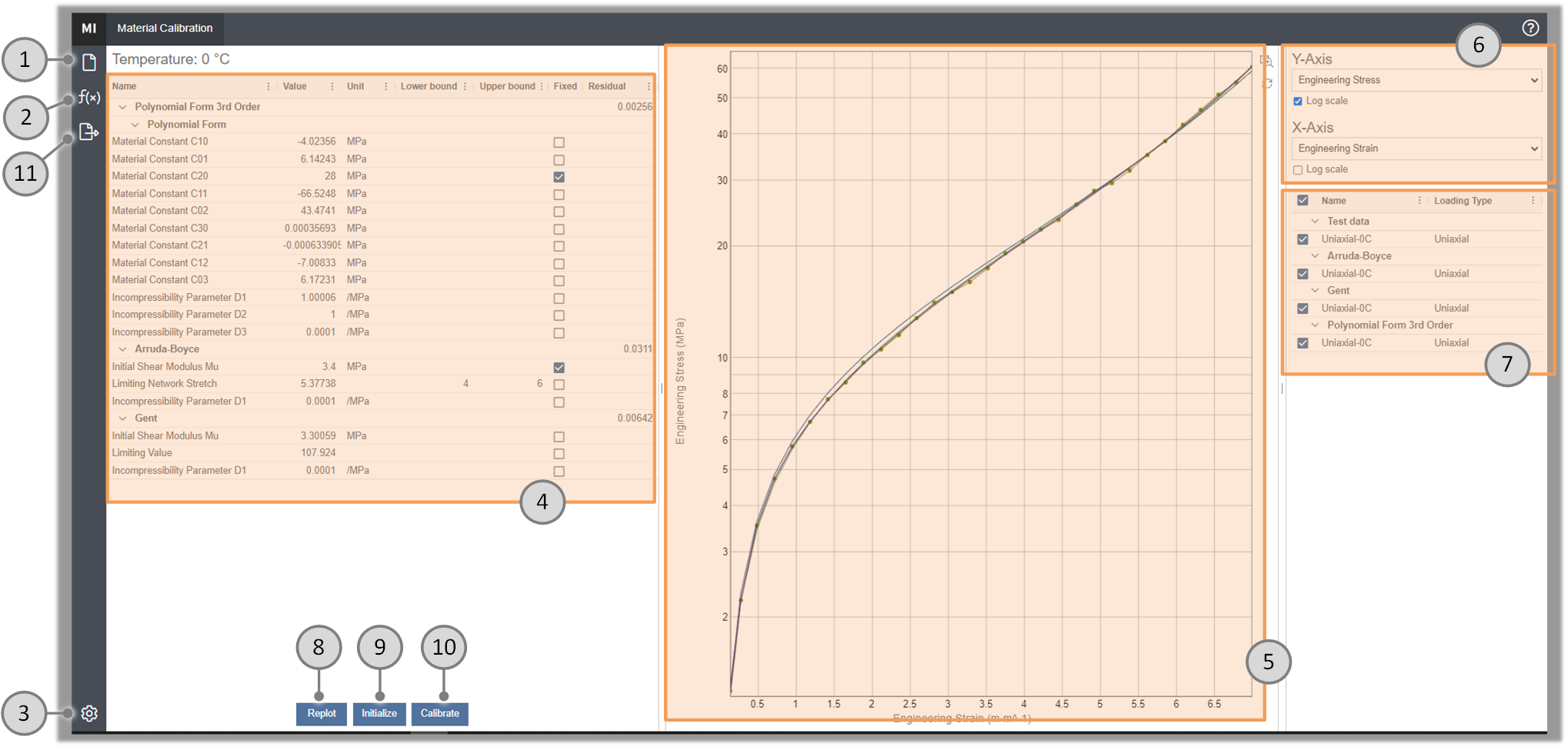Open the document page icon in sidebar
The height and width of the screenshot is (747, 1568).
point(89,62)
